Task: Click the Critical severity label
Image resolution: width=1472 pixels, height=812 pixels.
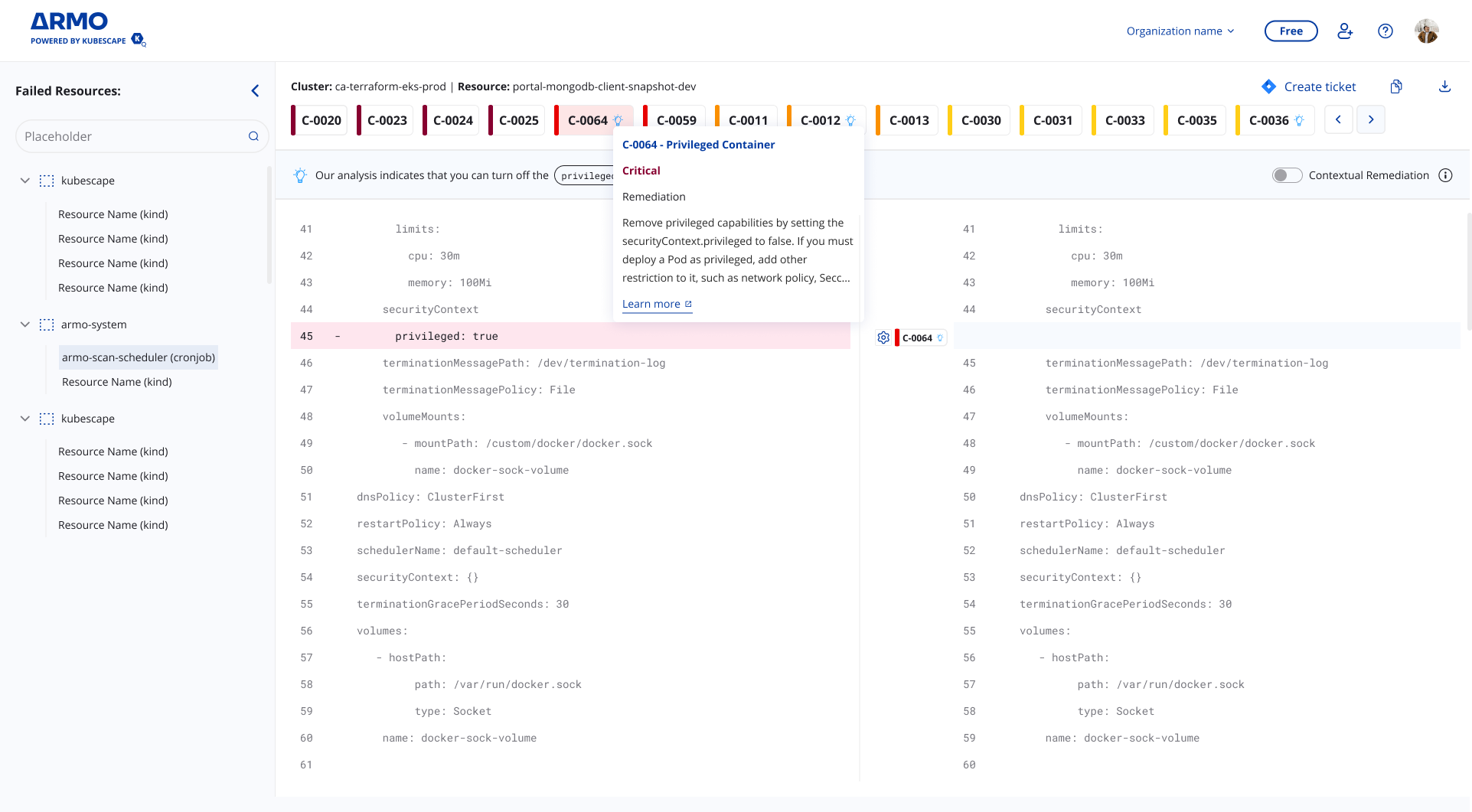Action: (641, 171)
